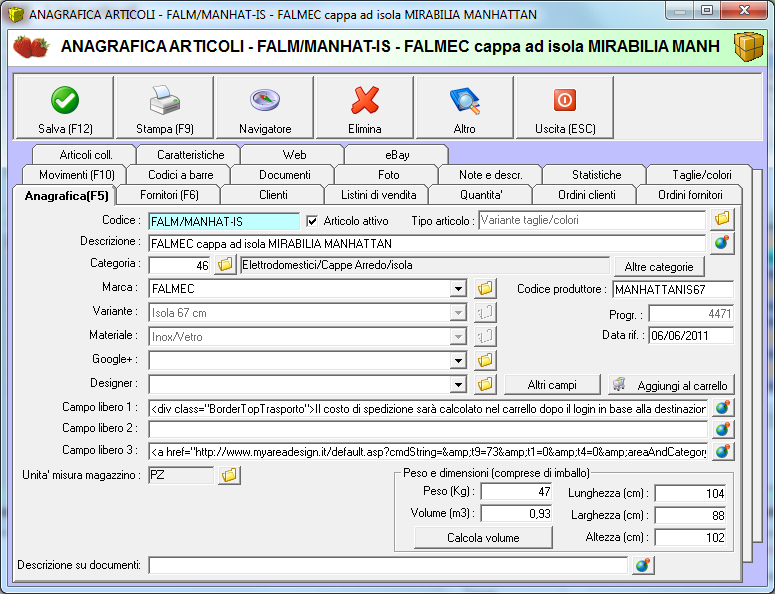
Task: Open the Listini di vendita tab
Action: coord(378,195)
